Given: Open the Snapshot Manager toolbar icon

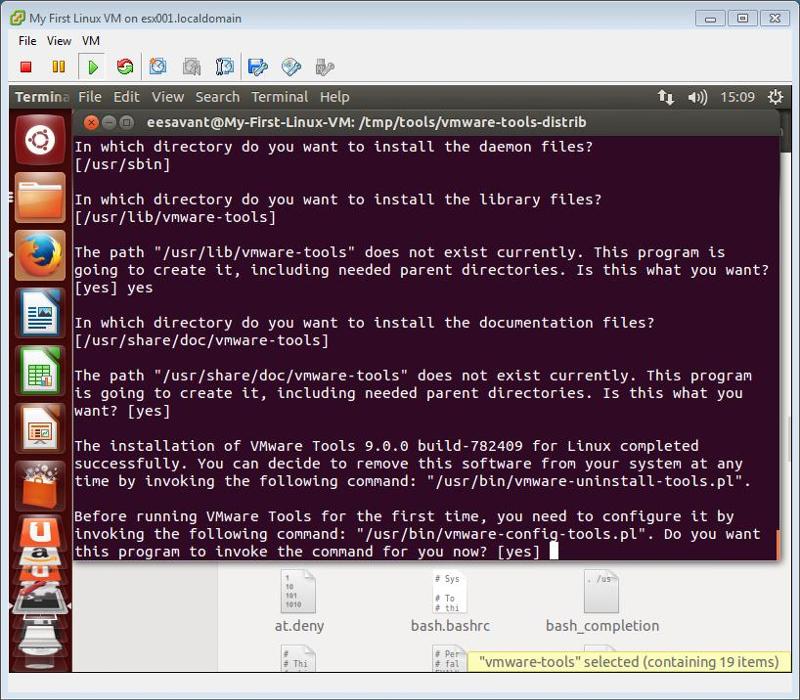Looking at the screenshot, I should 224,67.
